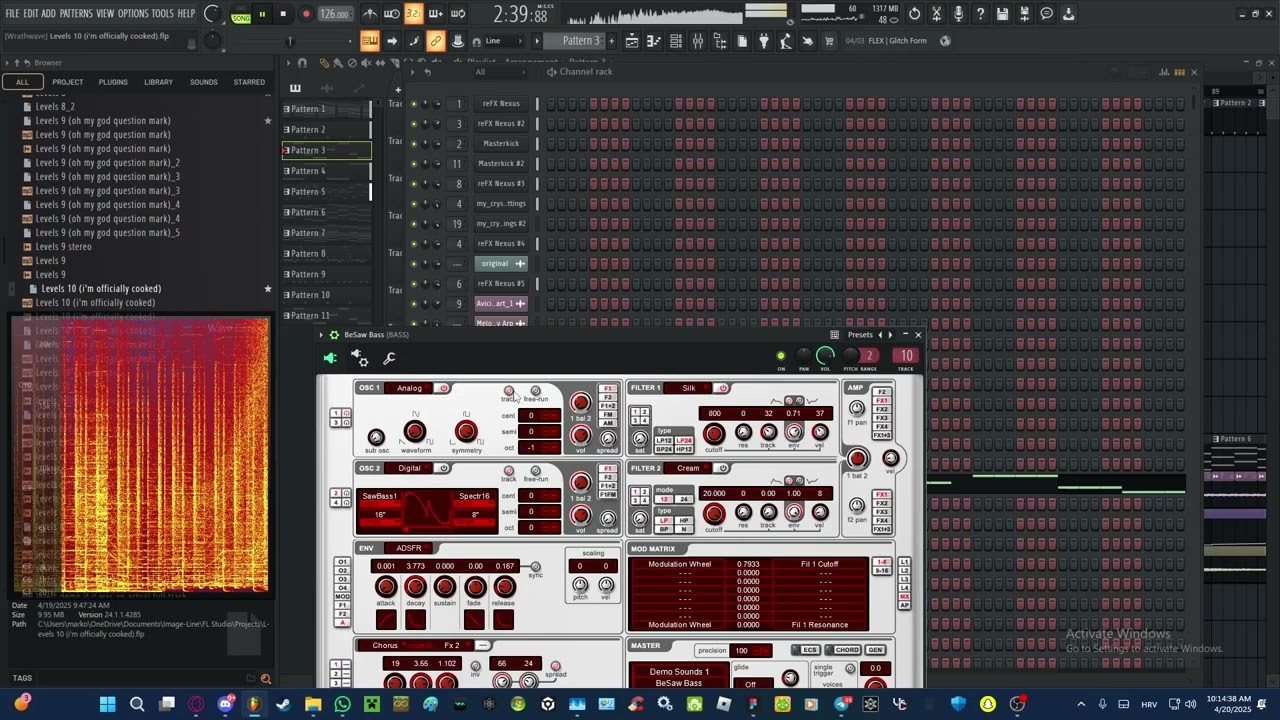The width and height of the screenshot is (1280, 720).
Task: Toggle the Filter 2 power switch
Action: point(723,468)
